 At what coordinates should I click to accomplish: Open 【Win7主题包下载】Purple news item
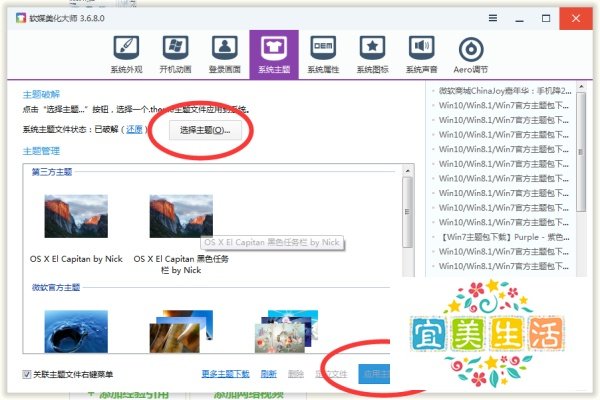point(504,237)
